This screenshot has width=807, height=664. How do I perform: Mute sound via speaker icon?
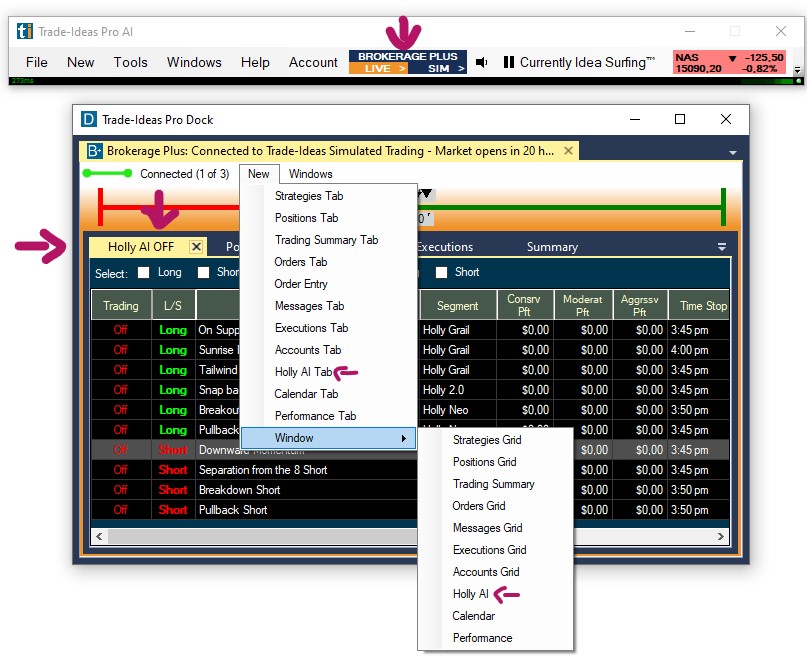point(482,62)
